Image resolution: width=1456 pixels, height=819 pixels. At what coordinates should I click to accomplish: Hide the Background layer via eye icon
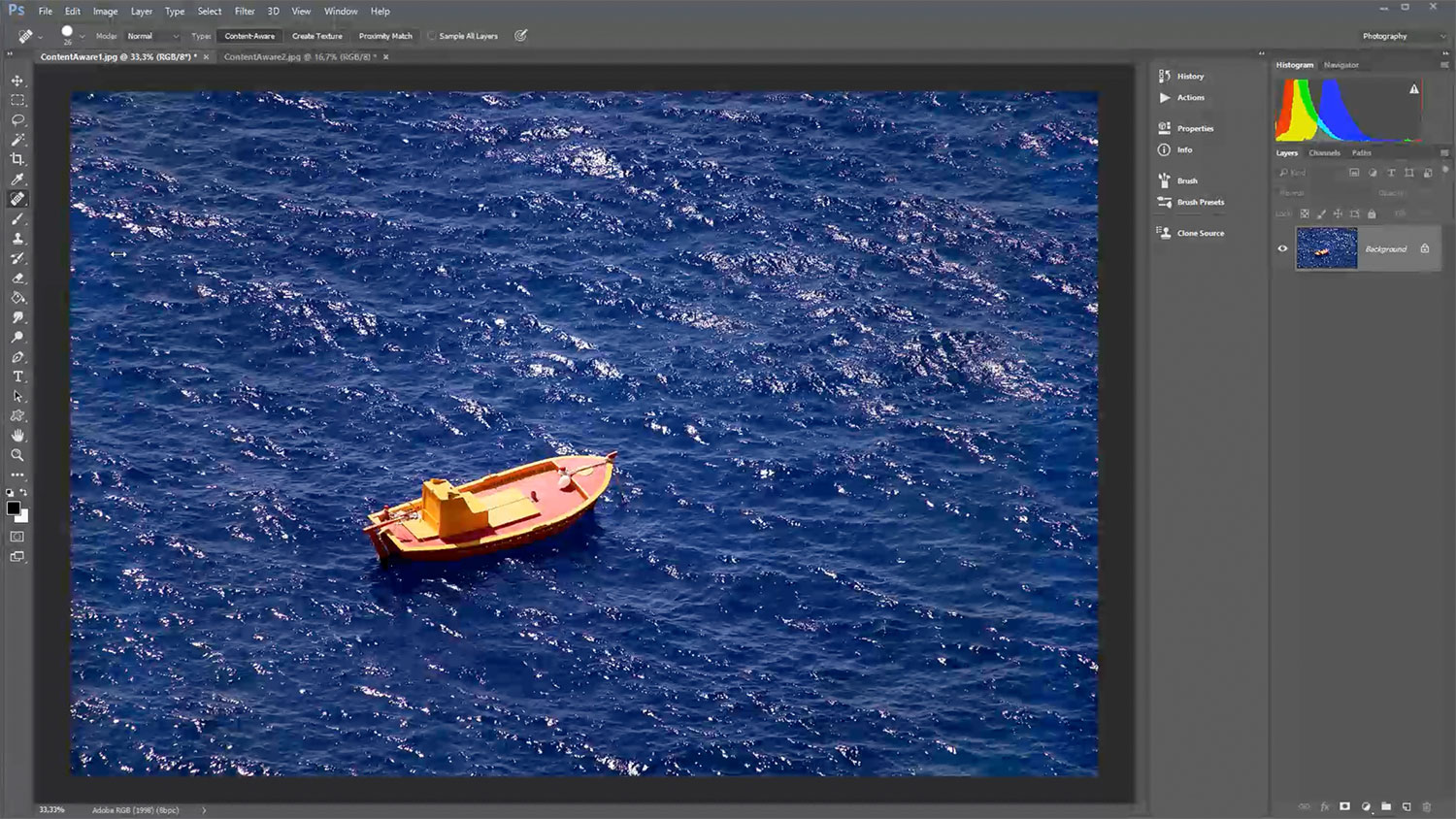(1282, 248)
